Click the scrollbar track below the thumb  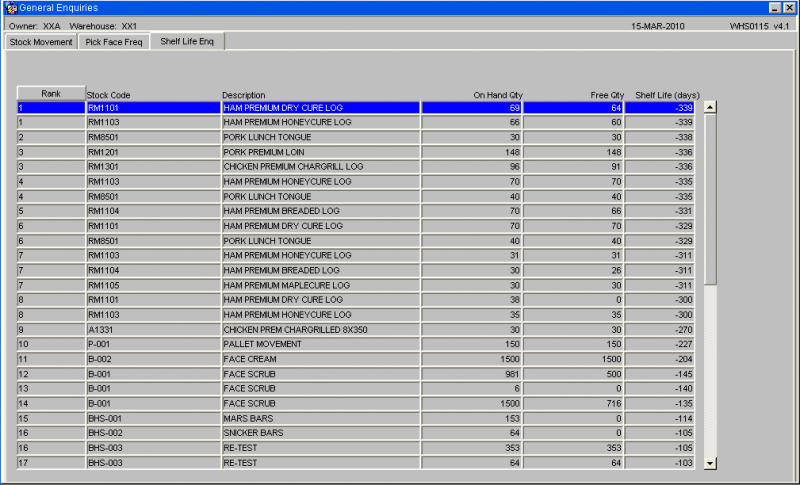click(710, 371)
